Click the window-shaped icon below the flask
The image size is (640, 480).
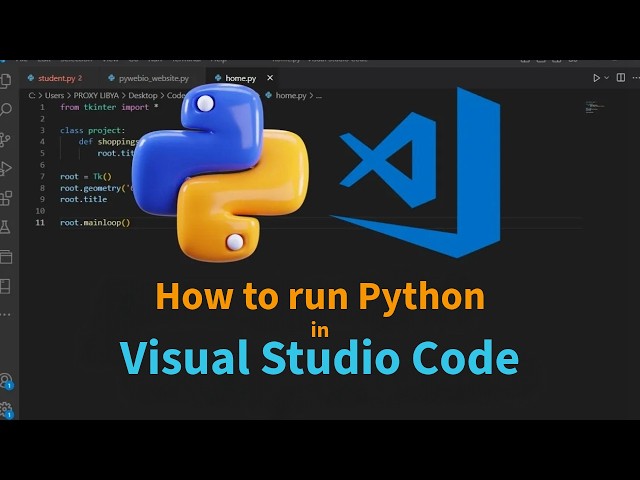[6, 257]
